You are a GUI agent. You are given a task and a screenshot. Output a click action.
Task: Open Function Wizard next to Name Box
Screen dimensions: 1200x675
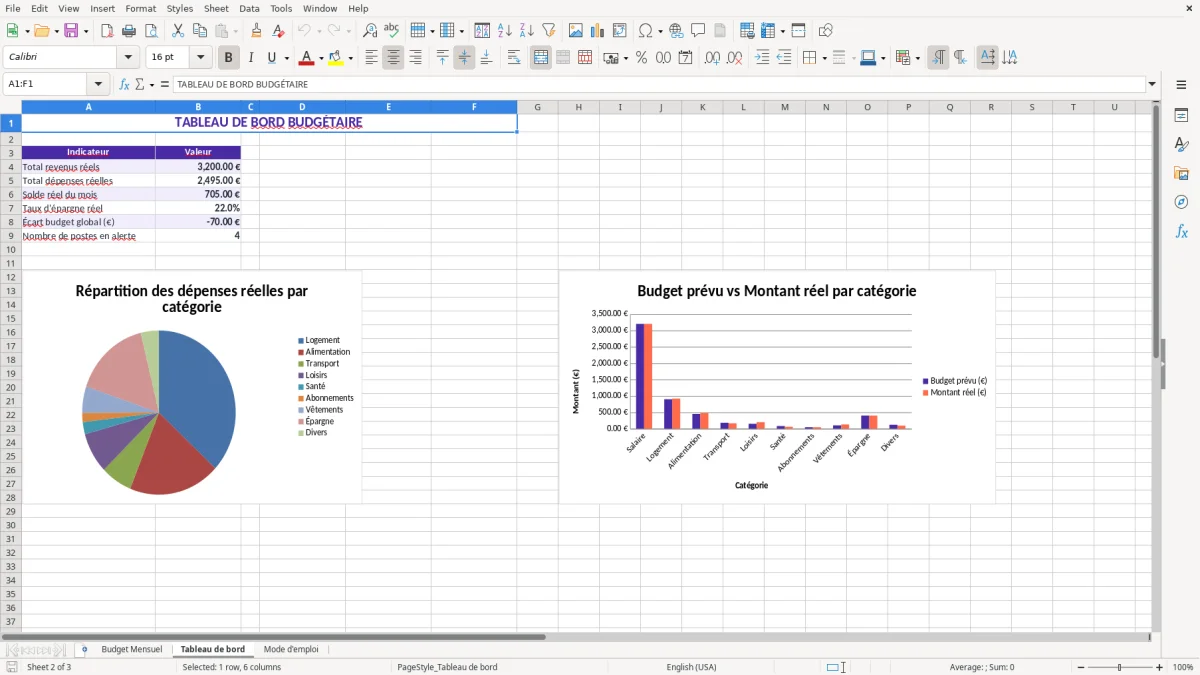point(125,84)
